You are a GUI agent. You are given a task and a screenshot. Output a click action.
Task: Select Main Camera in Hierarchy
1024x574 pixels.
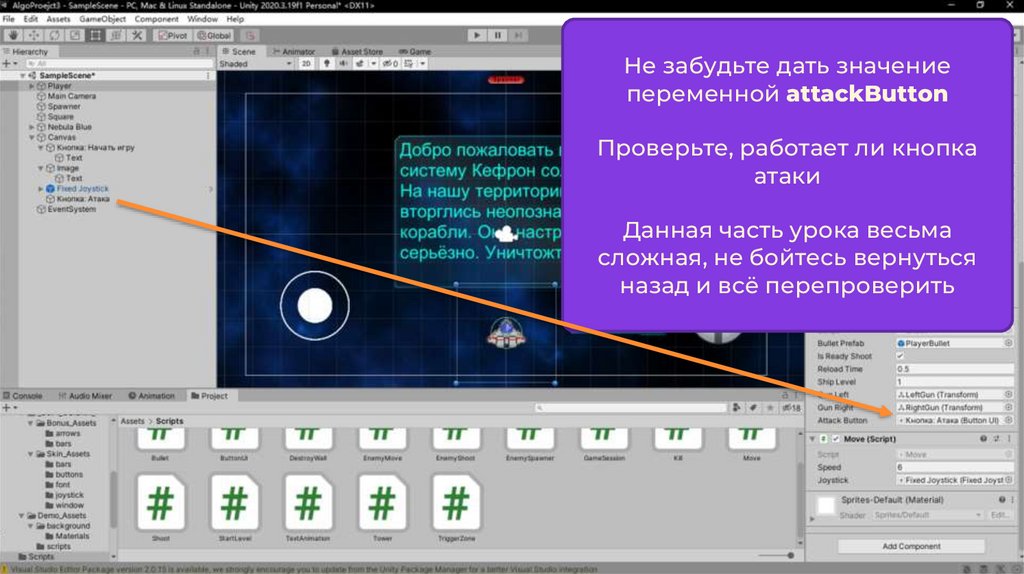(71, 96)
